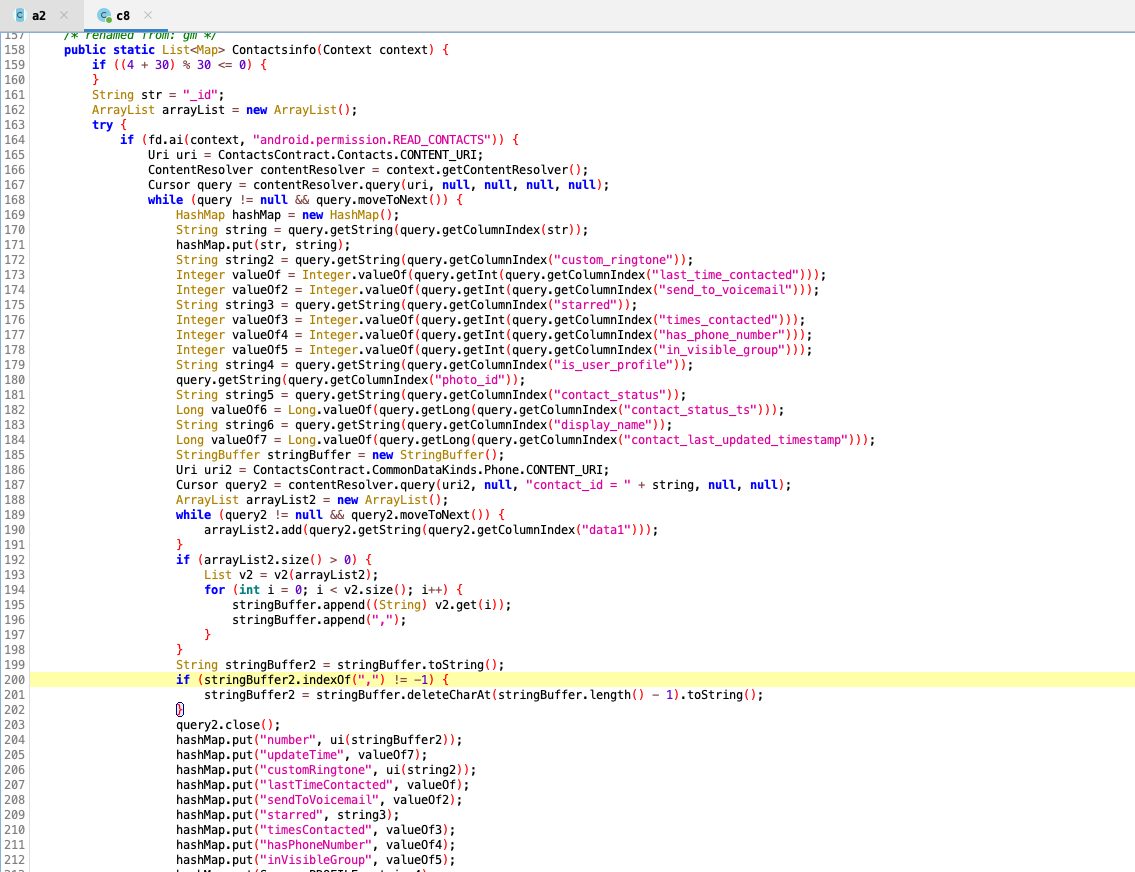
Task: Click line number 187 in gutter
Action: [x=14, y=485]
